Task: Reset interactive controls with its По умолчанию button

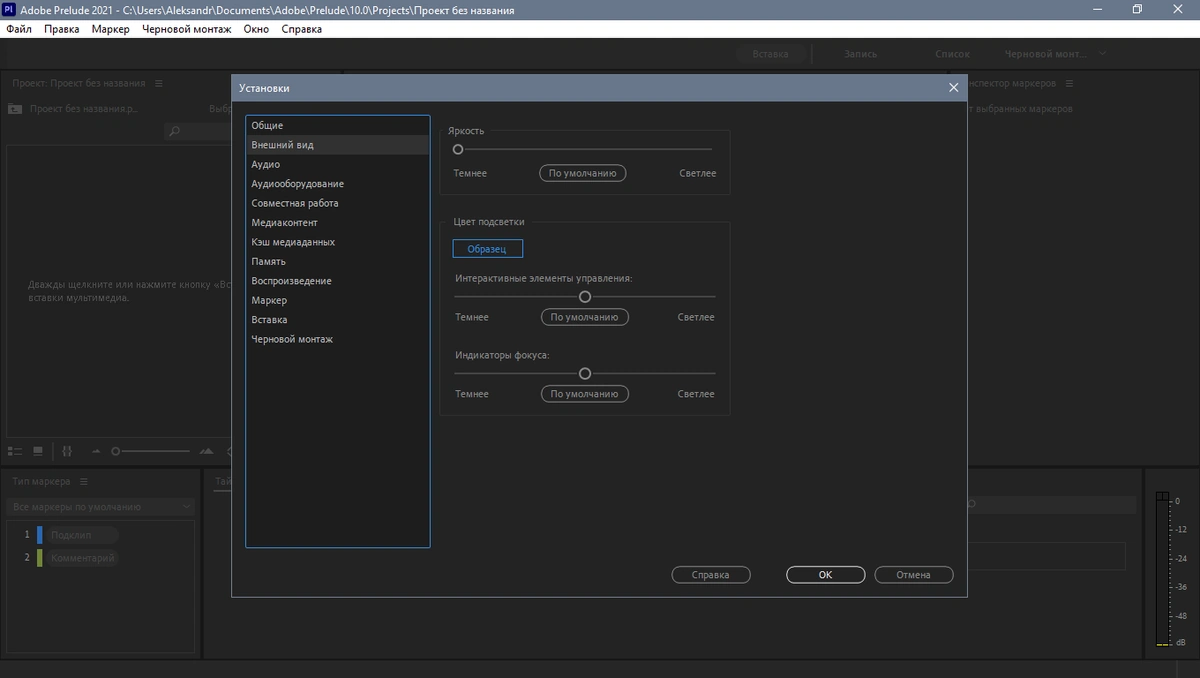Action: click(x=585, y=317)
